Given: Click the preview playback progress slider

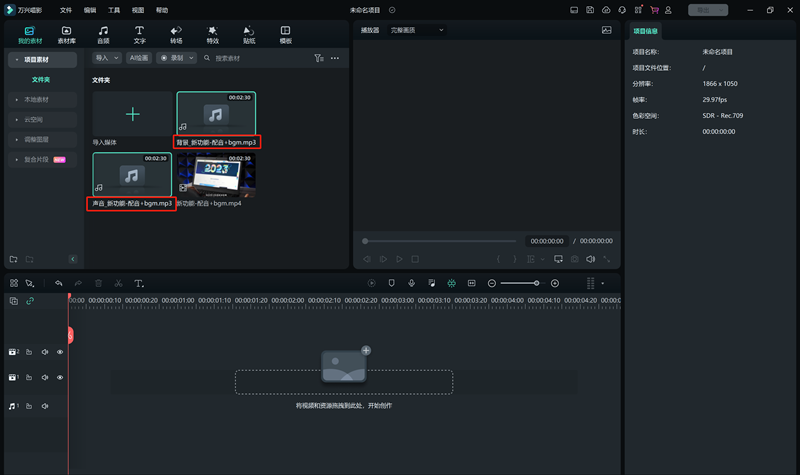Looking at the screenshot, I should click(x=439, y=241).
